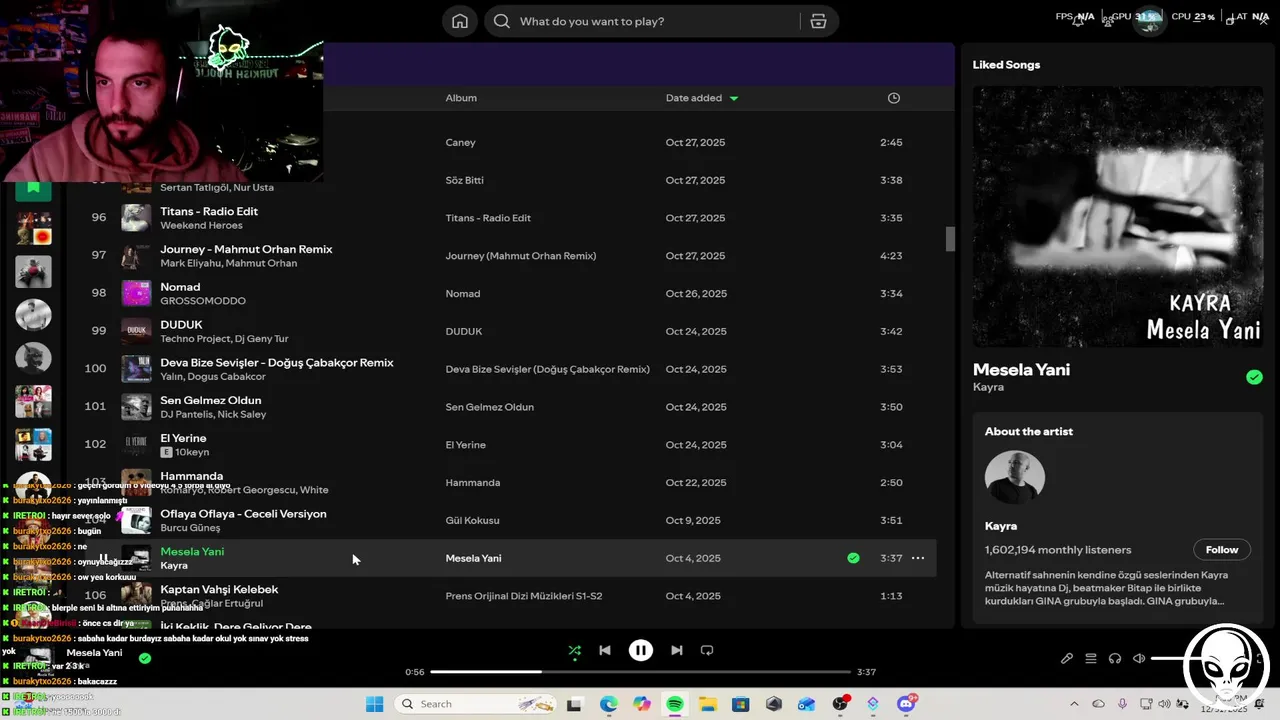The height and width of the screenshot is (720, 1280).
Task: Open Copilot from the taskbar
Action: 642,704
